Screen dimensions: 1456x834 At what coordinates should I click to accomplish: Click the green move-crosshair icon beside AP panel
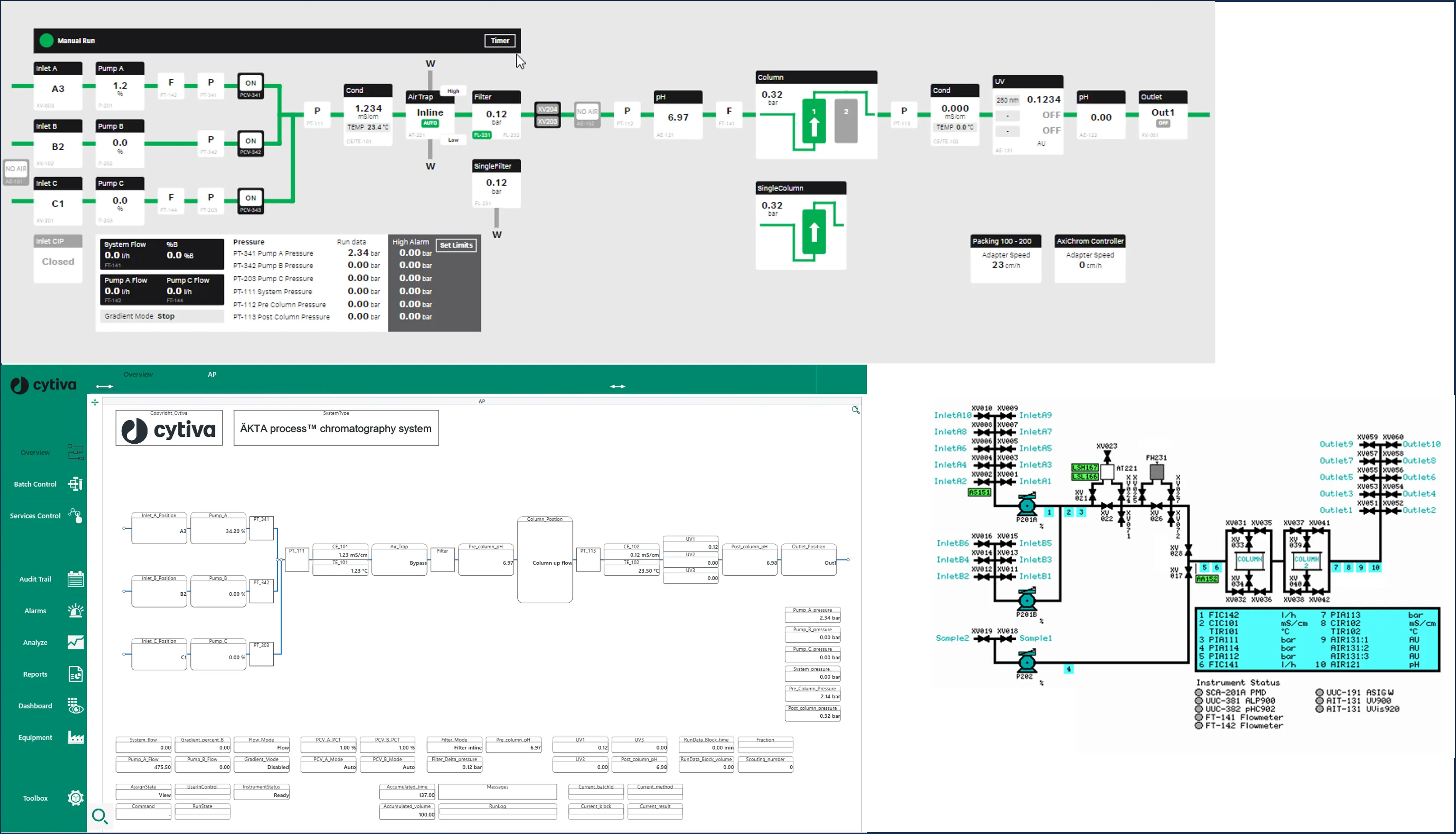[95, 403]
